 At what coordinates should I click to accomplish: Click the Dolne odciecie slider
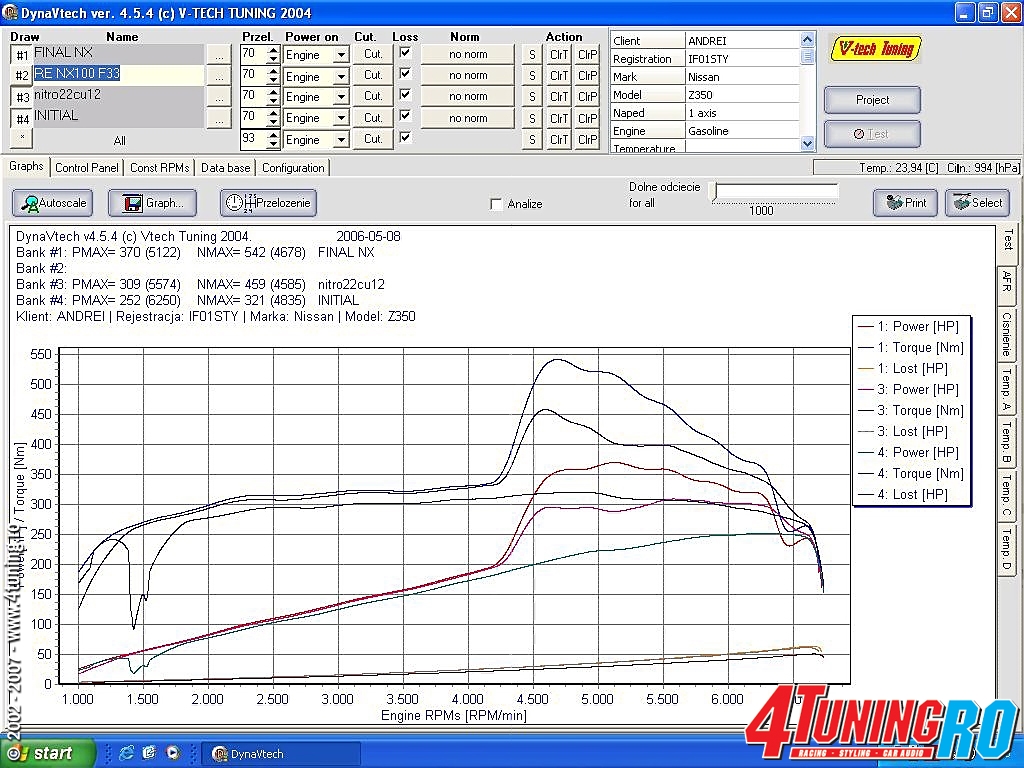(x=775, y=192)
